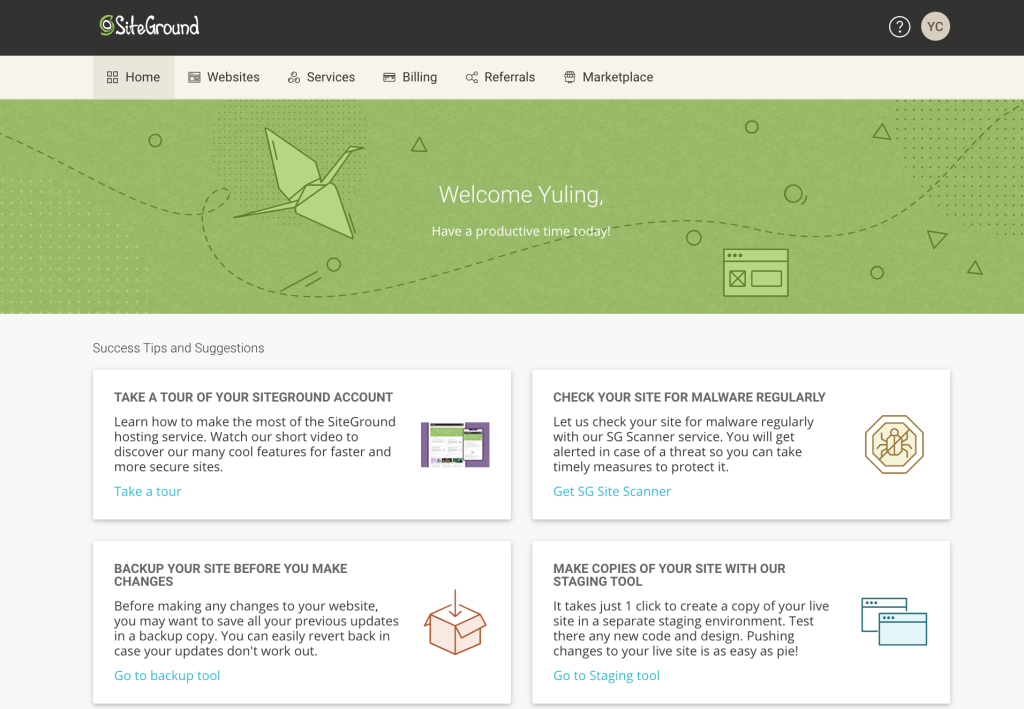1024x709 pixels.
Task: Click the Referrals share icon
Action: click(472, 77)
